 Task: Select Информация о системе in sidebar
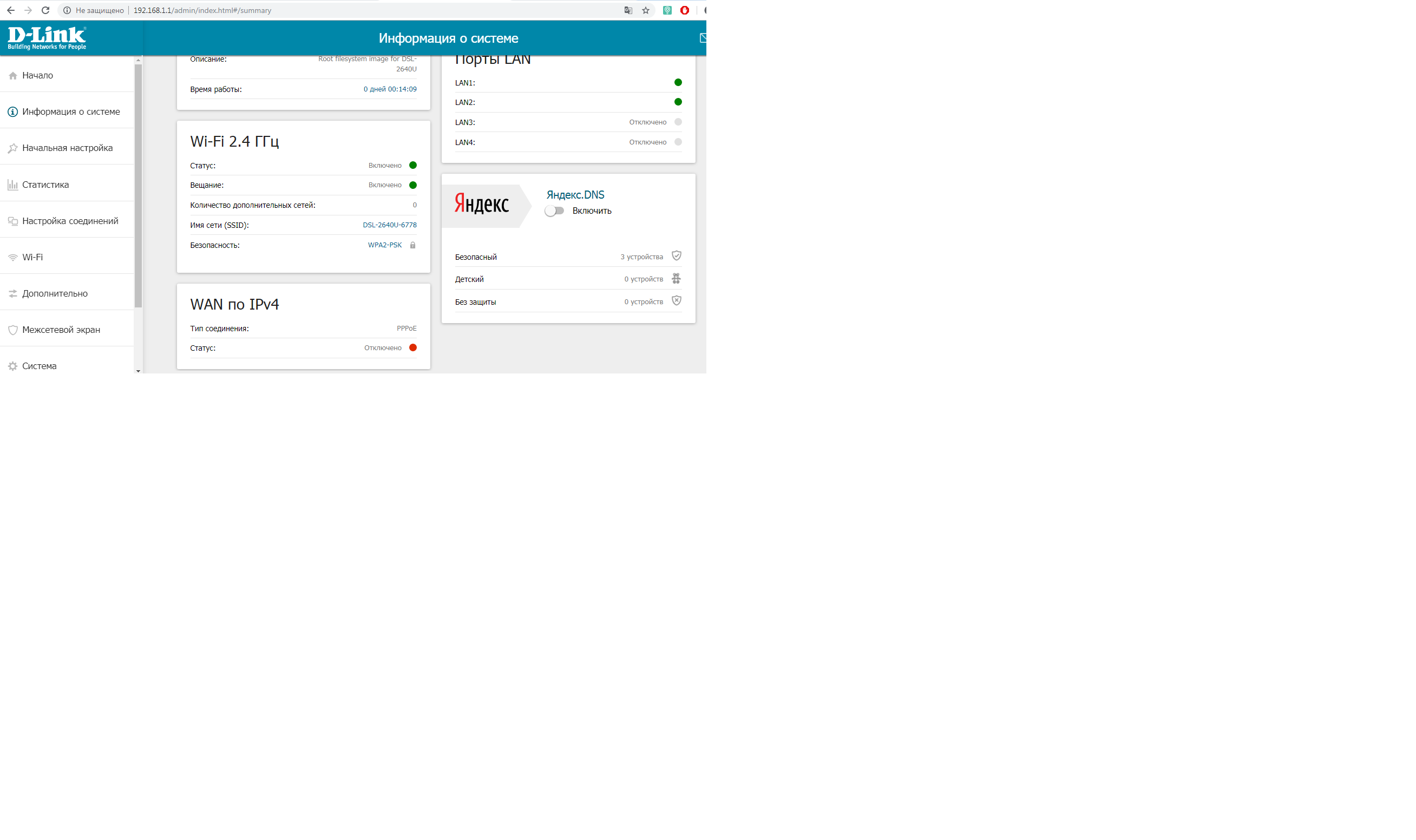(x=71, y=111)
